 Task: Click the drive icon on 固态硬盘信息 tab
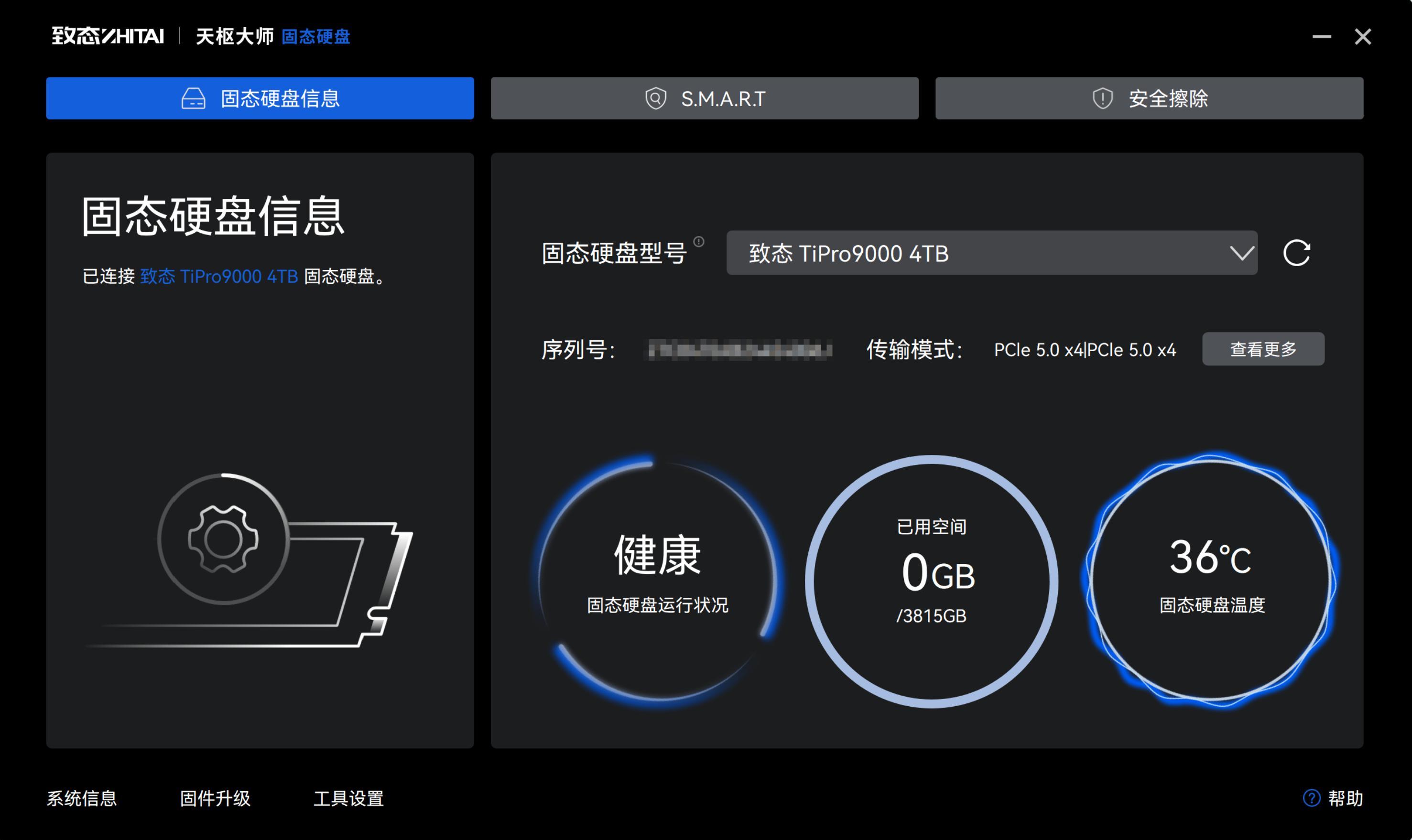click(x=194, y=98)
